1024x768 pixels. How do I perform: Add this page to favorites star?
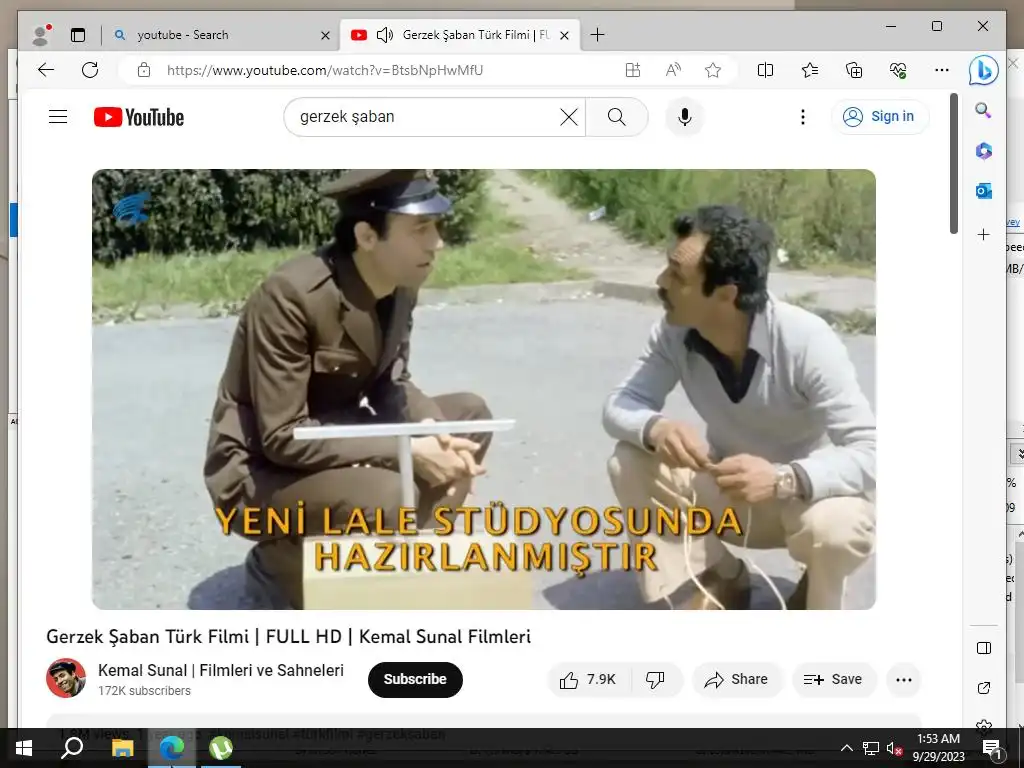pyautogui.click(x=713, y=70)
